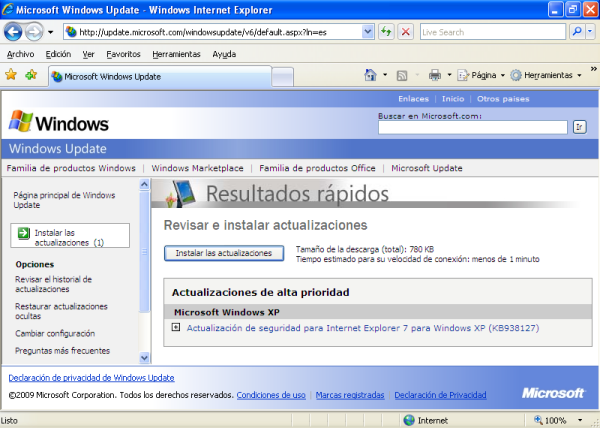Click the magnifier Search button
Viewport: 600px width, 428px height.
pos(578,32)
